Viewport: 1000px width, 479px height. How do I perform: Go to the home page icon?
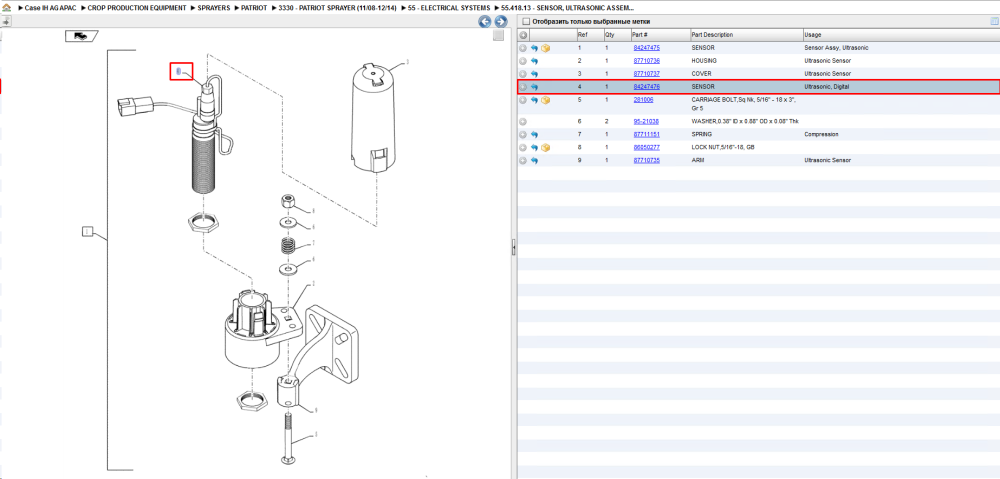coord(7,8)
